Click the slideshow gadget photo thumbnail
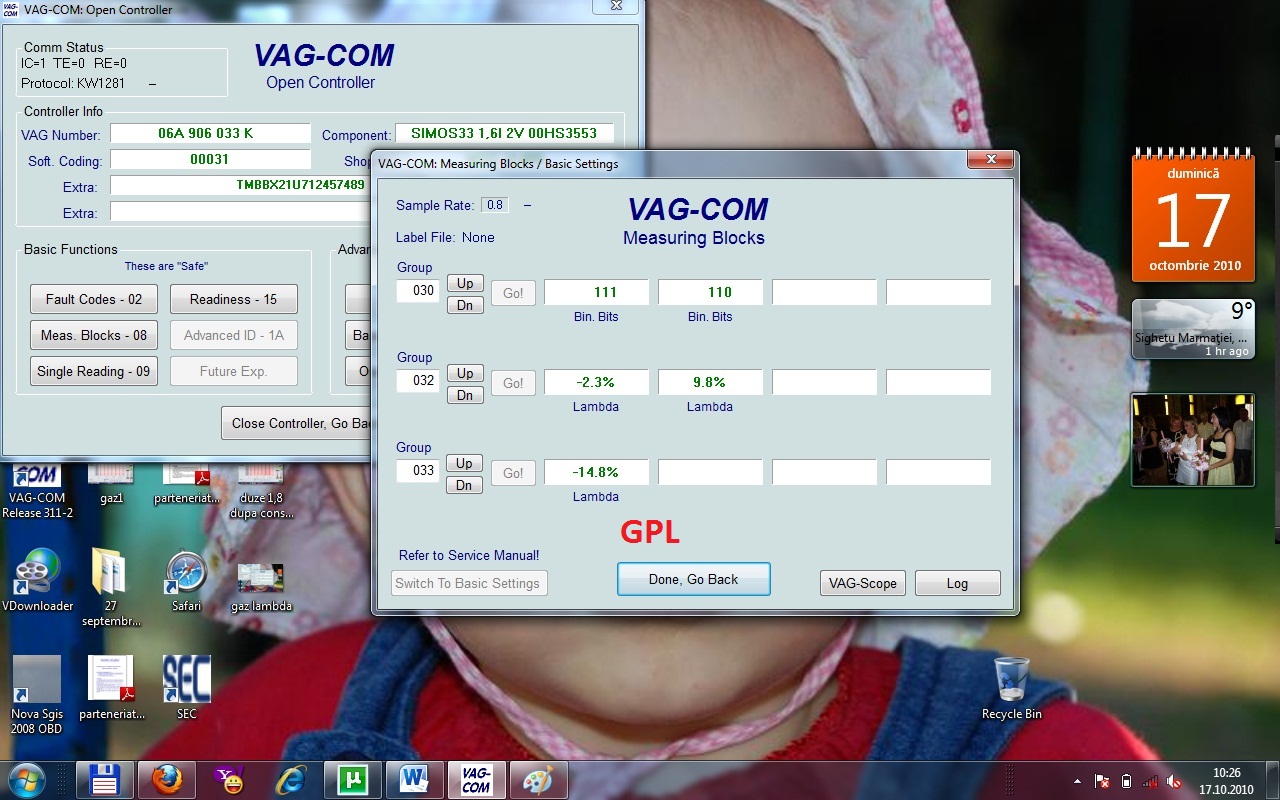 [x=1193, y=439]
